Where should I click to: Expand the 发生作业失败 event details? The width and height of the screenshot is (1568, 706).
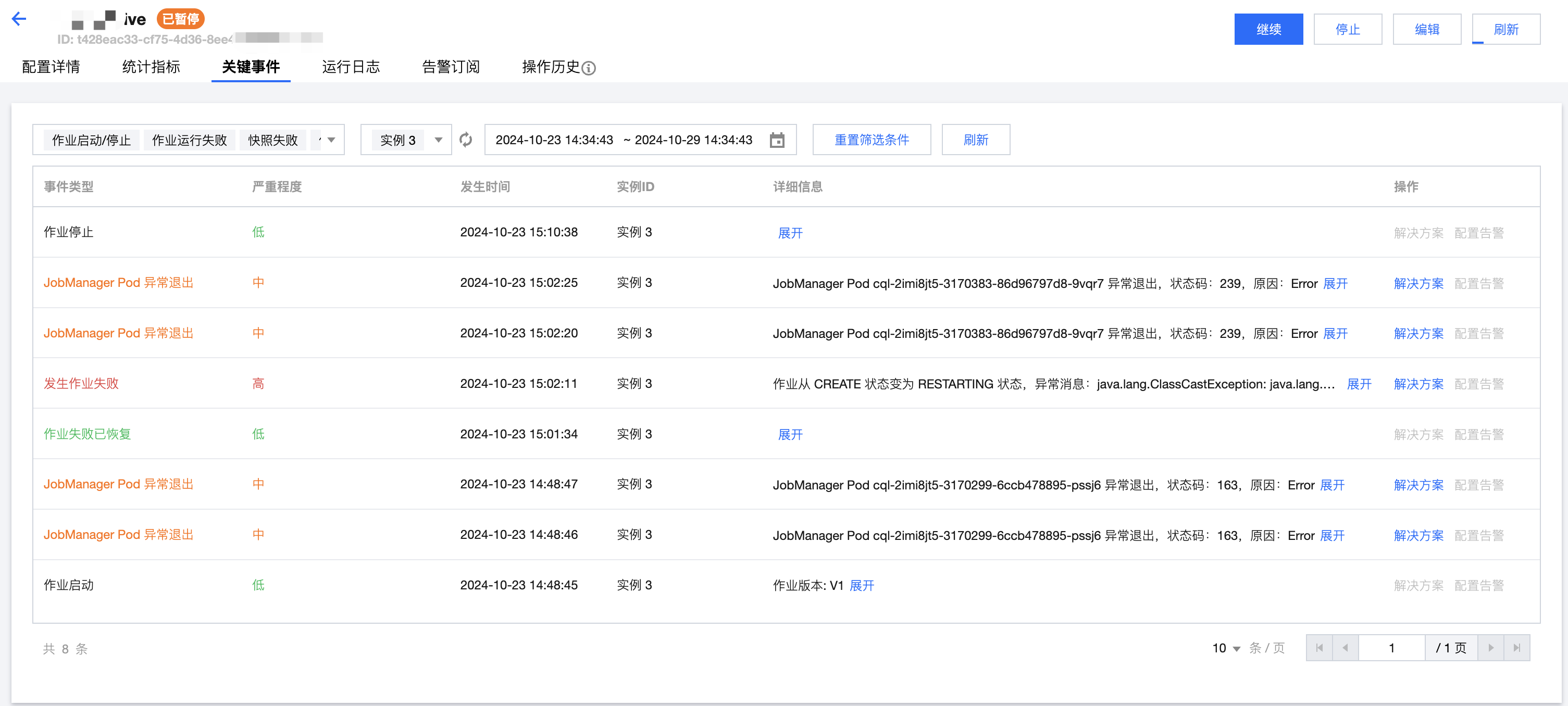click(1359, 384)
